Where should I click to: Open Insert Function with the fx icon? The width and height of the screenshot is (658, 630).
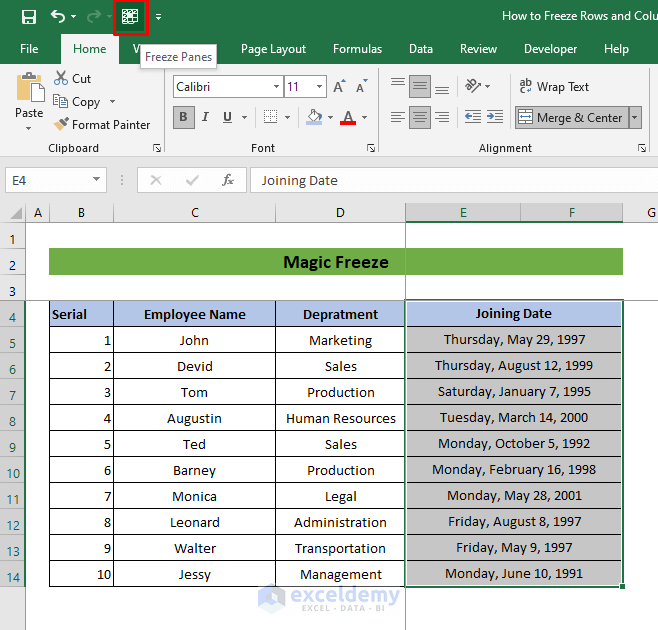(228, 180)
